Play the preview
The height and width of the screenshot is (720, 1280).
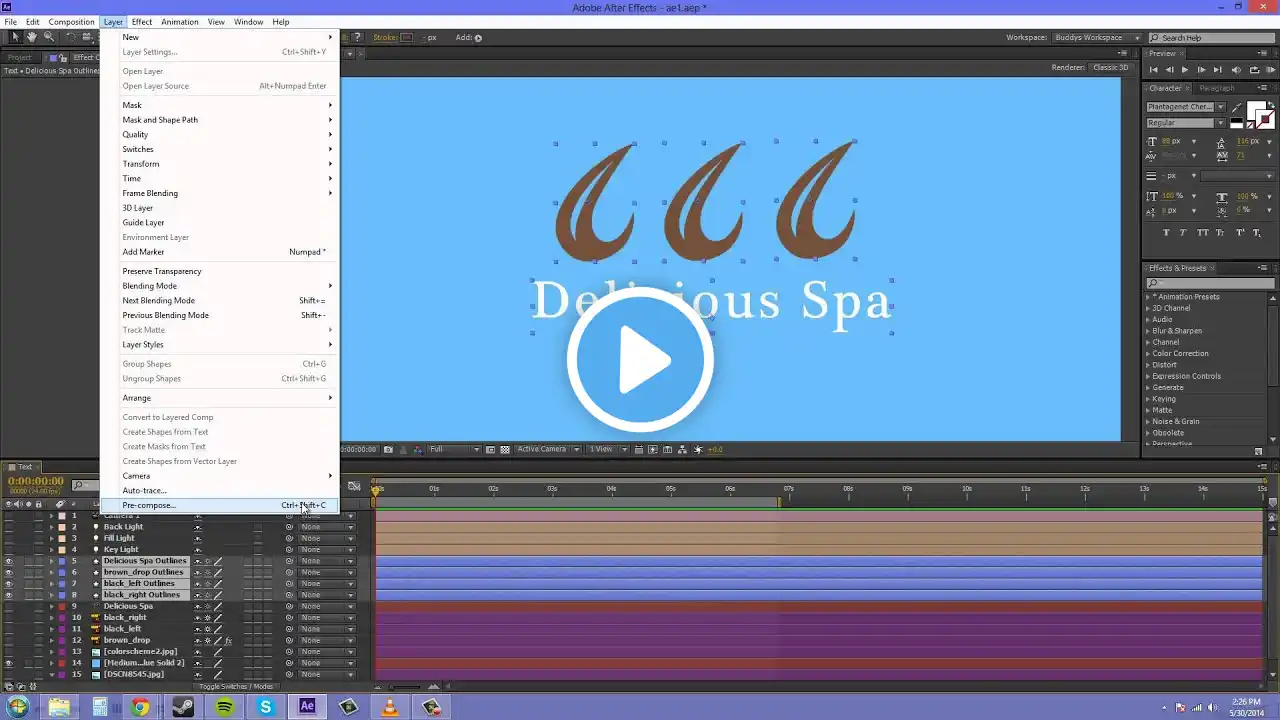(1185, 70)
